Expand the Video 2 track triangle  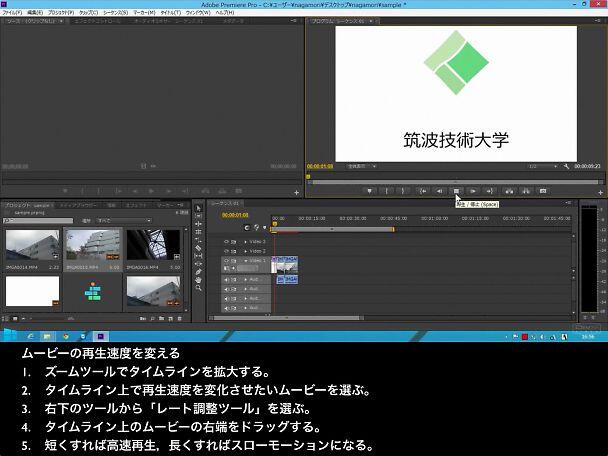click(245, 251)
